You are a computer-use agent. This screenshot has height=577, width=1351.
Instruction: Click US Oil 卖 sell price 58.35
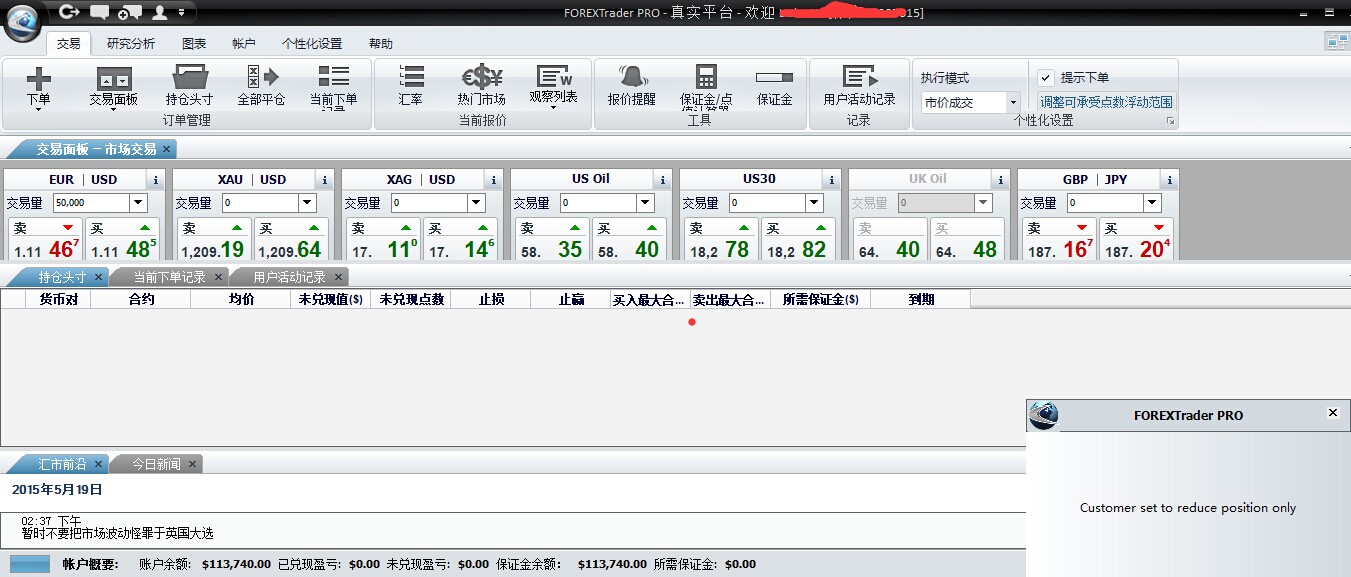(x=552, y=240)
